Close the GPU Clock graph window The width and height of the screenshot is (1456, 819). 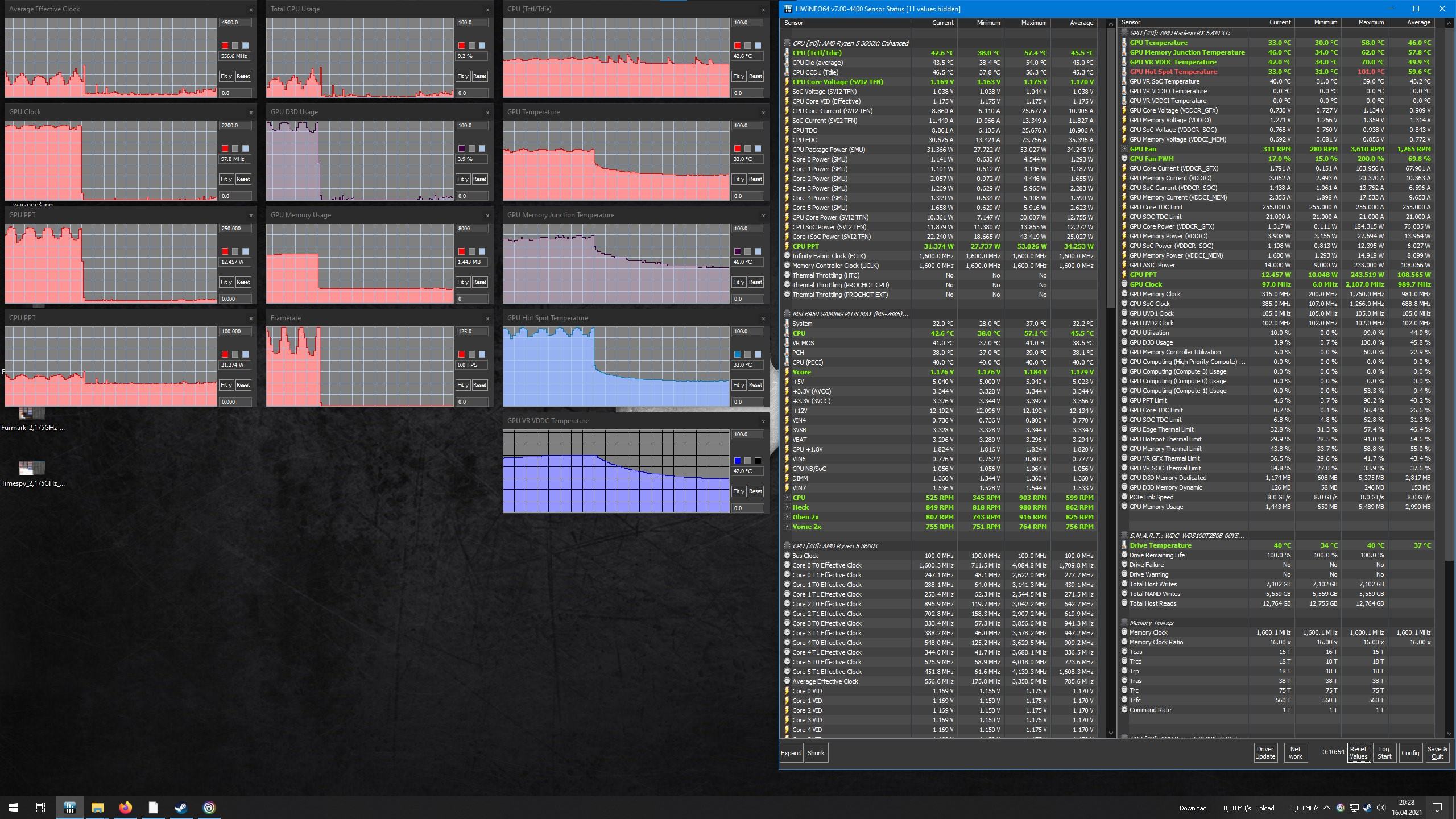tap(251, 112)
